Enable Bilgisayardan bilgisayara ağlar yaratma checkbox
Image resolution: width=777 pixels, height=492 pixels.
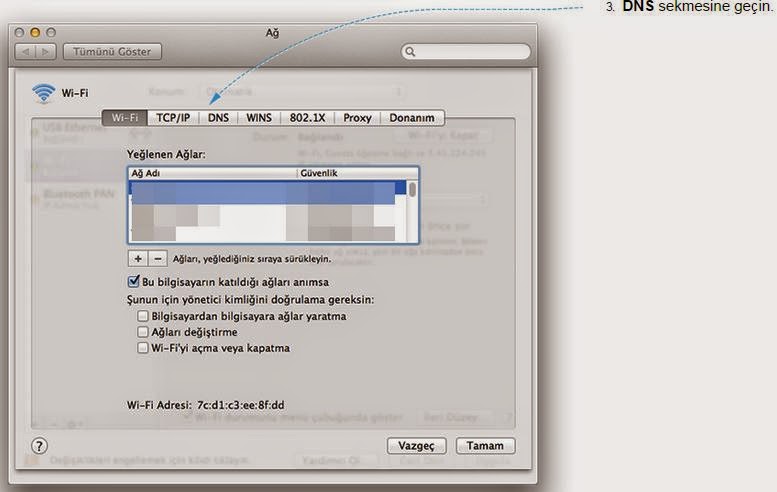coord(143,316)
